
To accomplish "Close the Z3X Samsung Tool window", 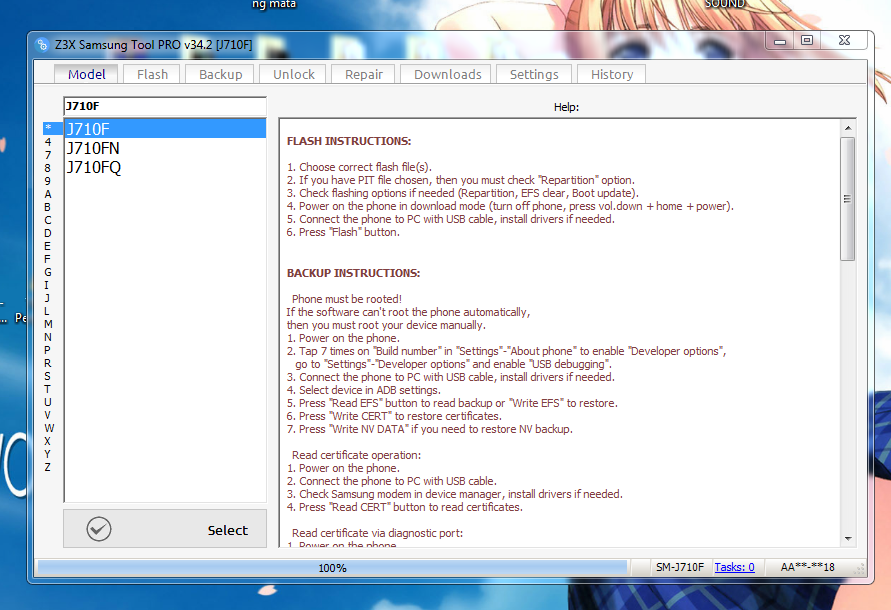I will [844, 40].
